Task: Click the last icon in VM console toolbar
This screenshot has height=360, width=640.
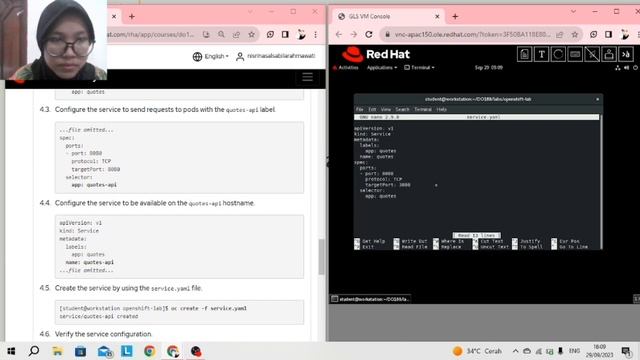Action: click(x=626, y=54)
